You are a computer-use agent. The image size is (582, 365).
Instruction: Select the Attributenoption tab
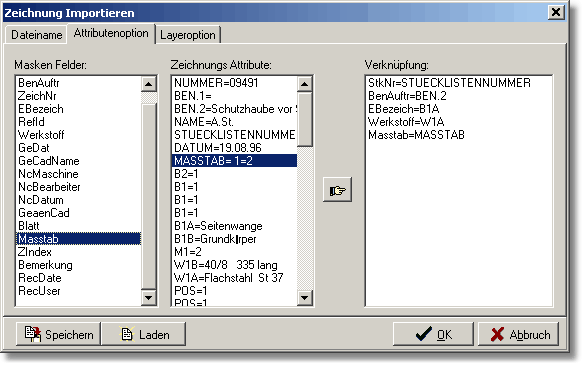111,33
